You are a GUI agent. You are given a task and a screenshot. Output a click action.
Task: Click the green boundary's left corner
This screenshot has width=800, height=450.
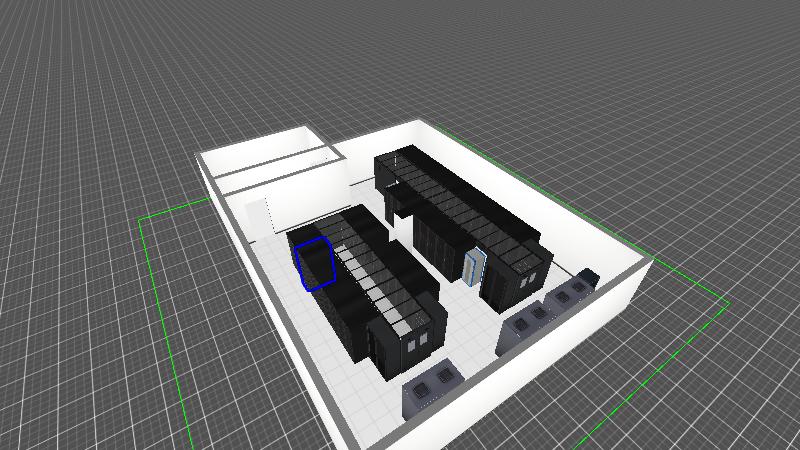[x=140, y=217]
